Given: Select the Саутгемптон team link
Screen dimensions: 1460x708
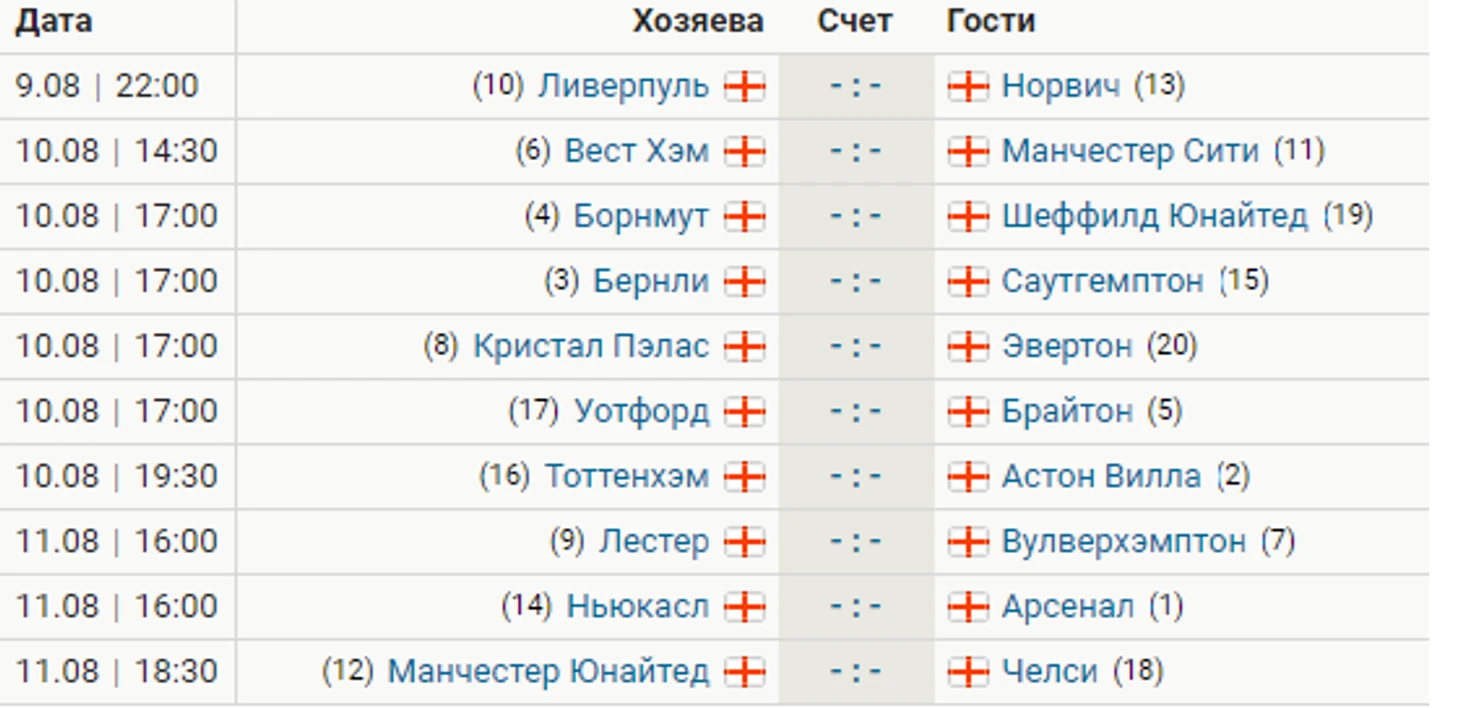Looking at the screenshot, I should (x=1102, y=281).
